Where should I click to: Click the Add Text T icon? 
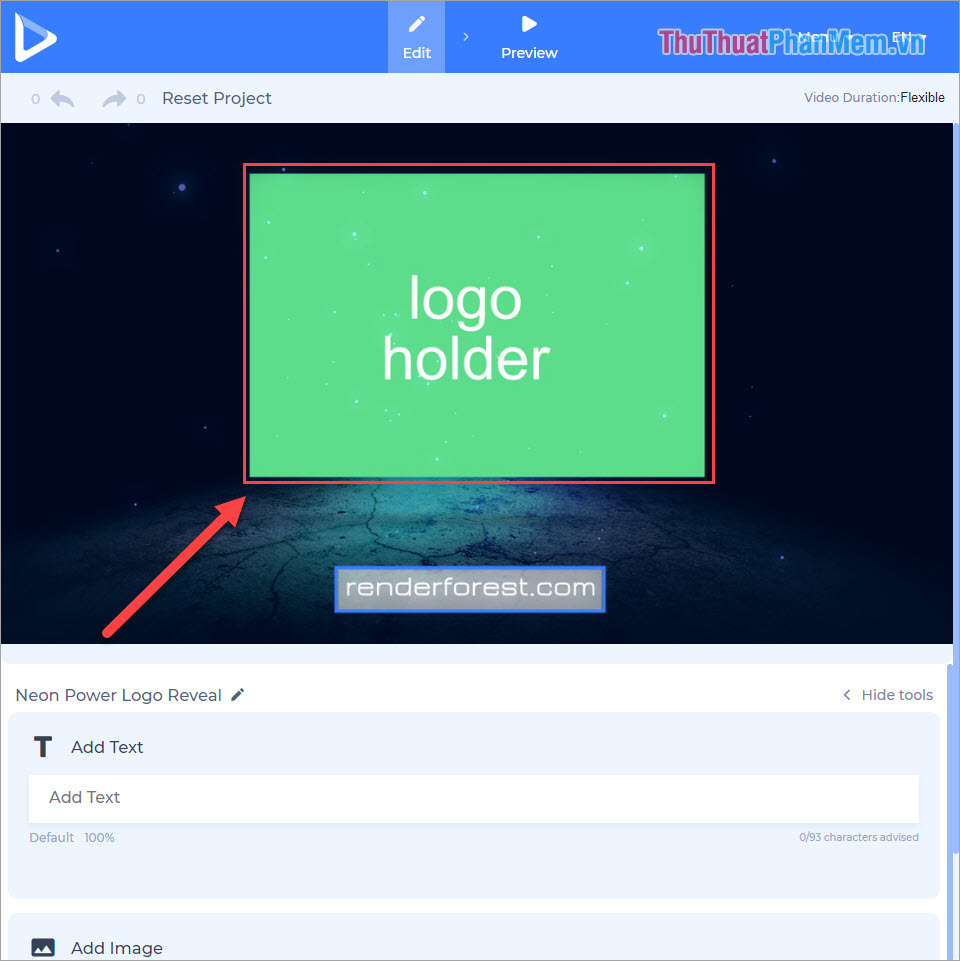click(x=42, y=747)
